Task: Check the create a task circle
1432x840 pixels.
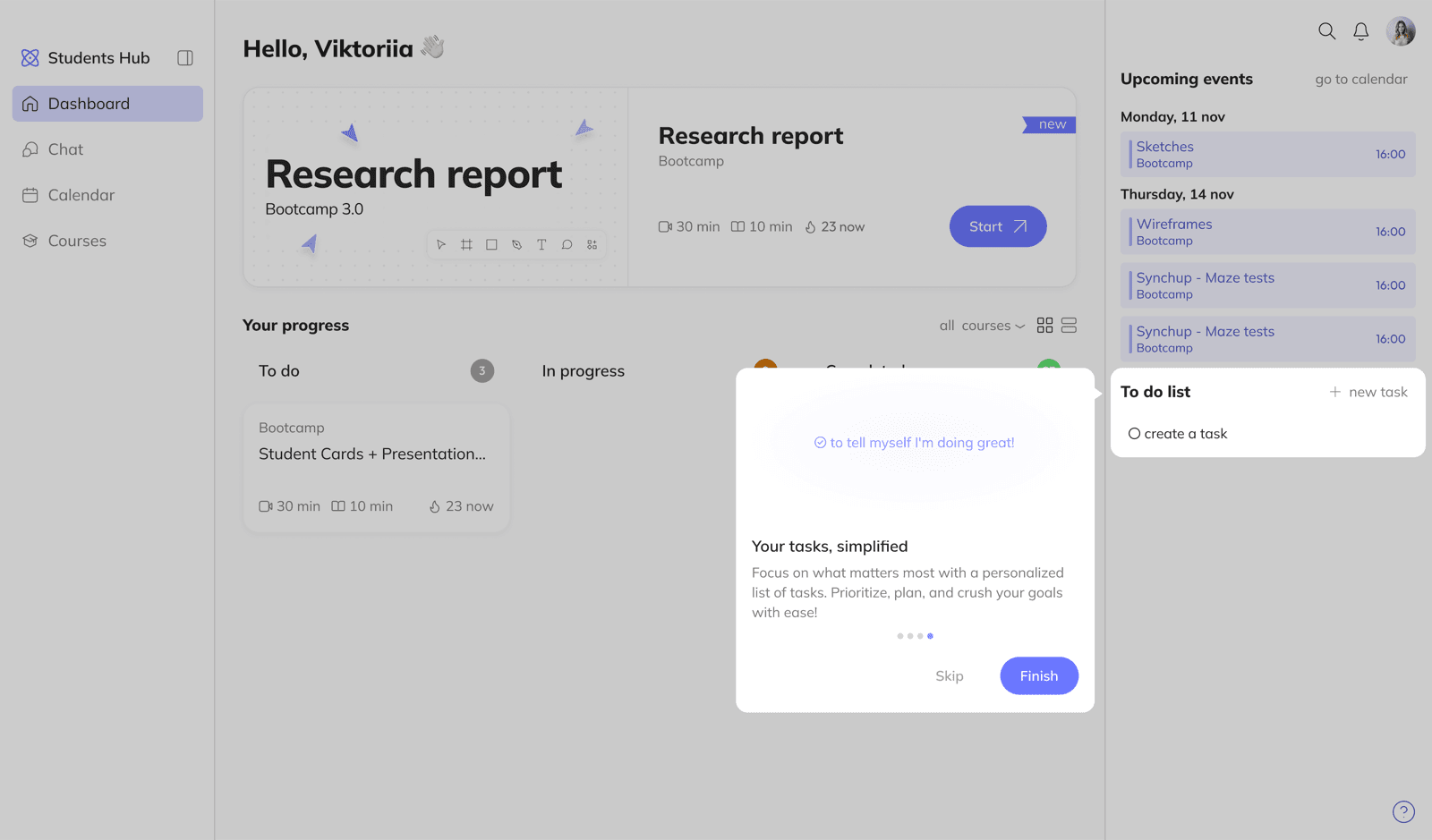Action: pyautogui.click(x=1134, y=434)
